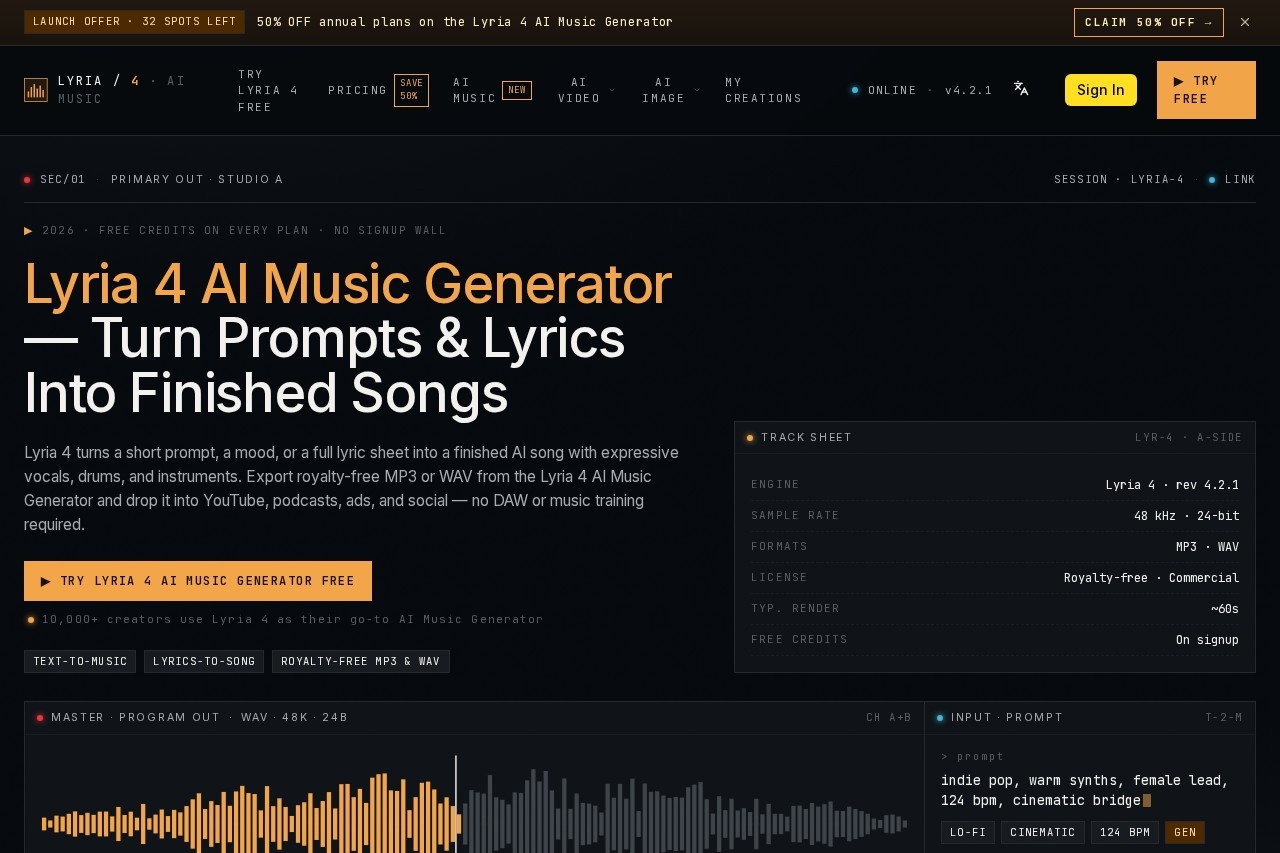Click the Lyria / 4 AI Music brand name
Viewport: 1280px width, 853px height.
122,90
